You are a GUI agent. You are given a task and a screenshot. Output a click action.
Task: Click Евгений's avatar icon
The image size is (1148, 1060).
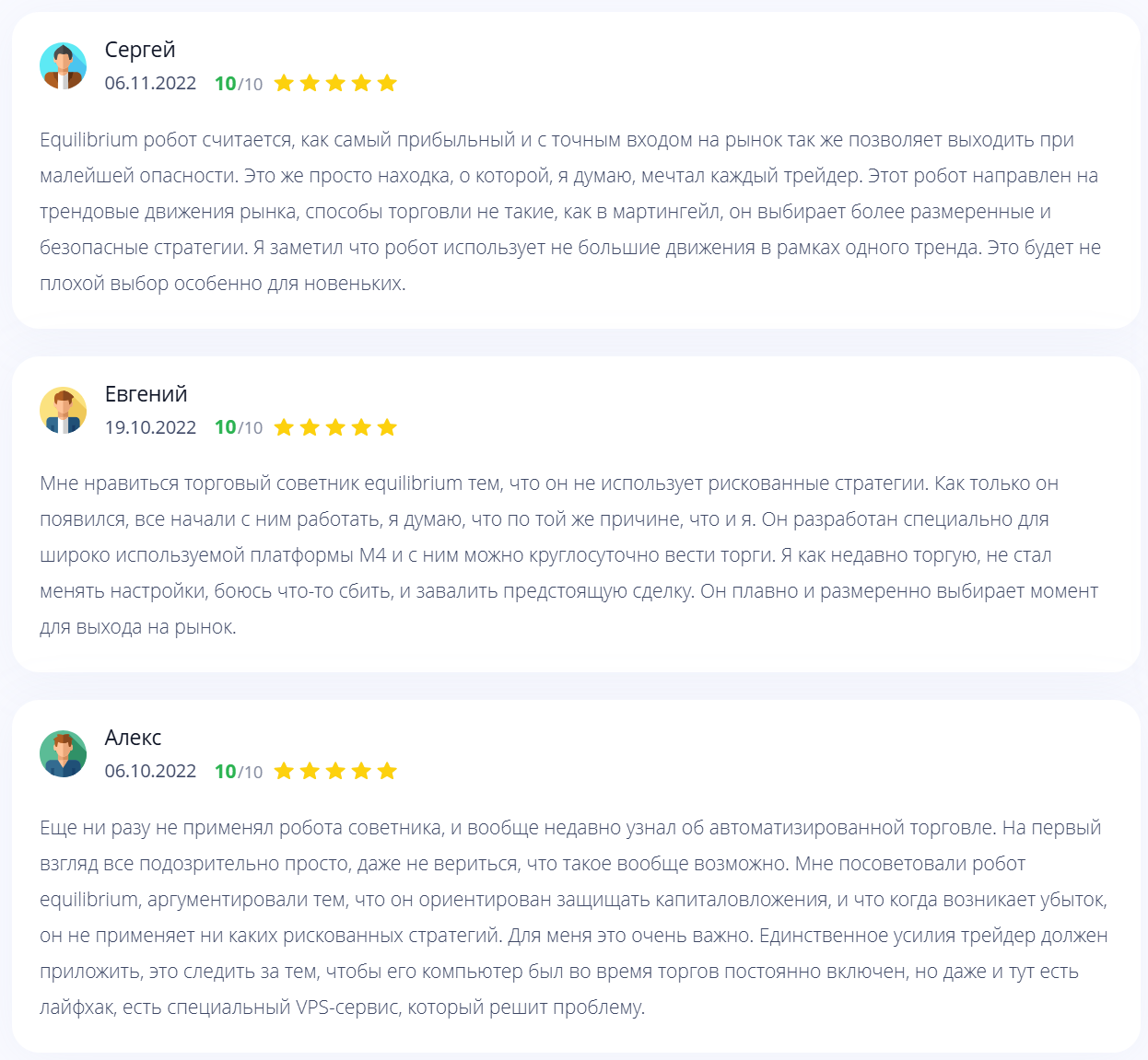pyautogui.click(x=64, y=410)
